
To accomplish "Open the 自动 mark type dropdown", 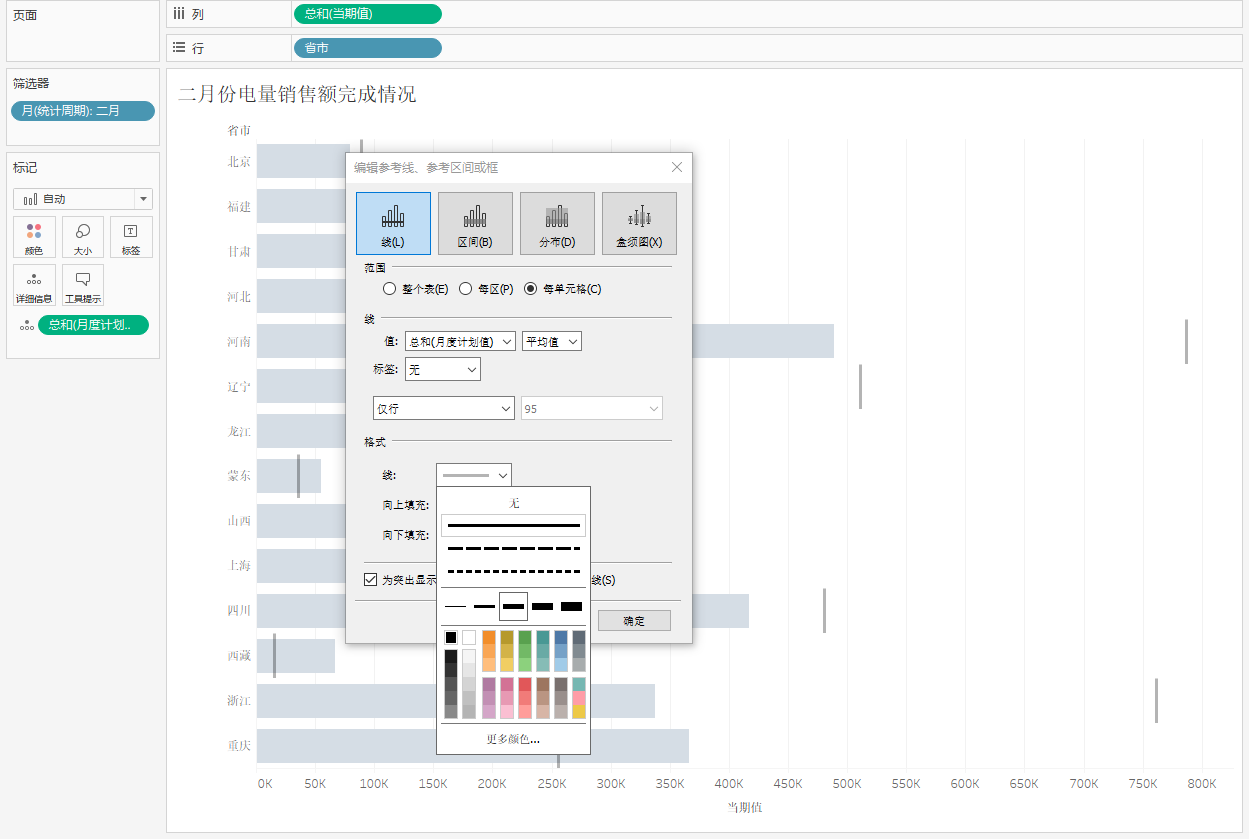I will (x=83, y=199).
